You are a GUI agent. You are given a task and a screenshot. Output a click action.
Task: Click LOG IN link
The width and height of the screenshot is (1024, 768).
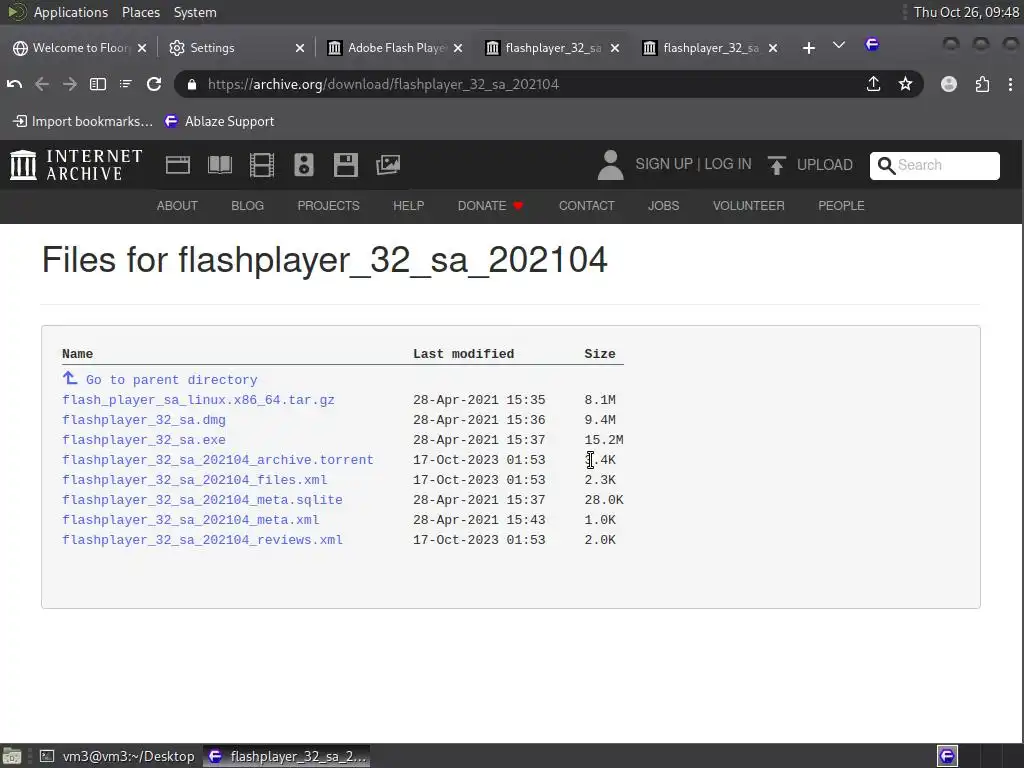[x=728, y=164]
